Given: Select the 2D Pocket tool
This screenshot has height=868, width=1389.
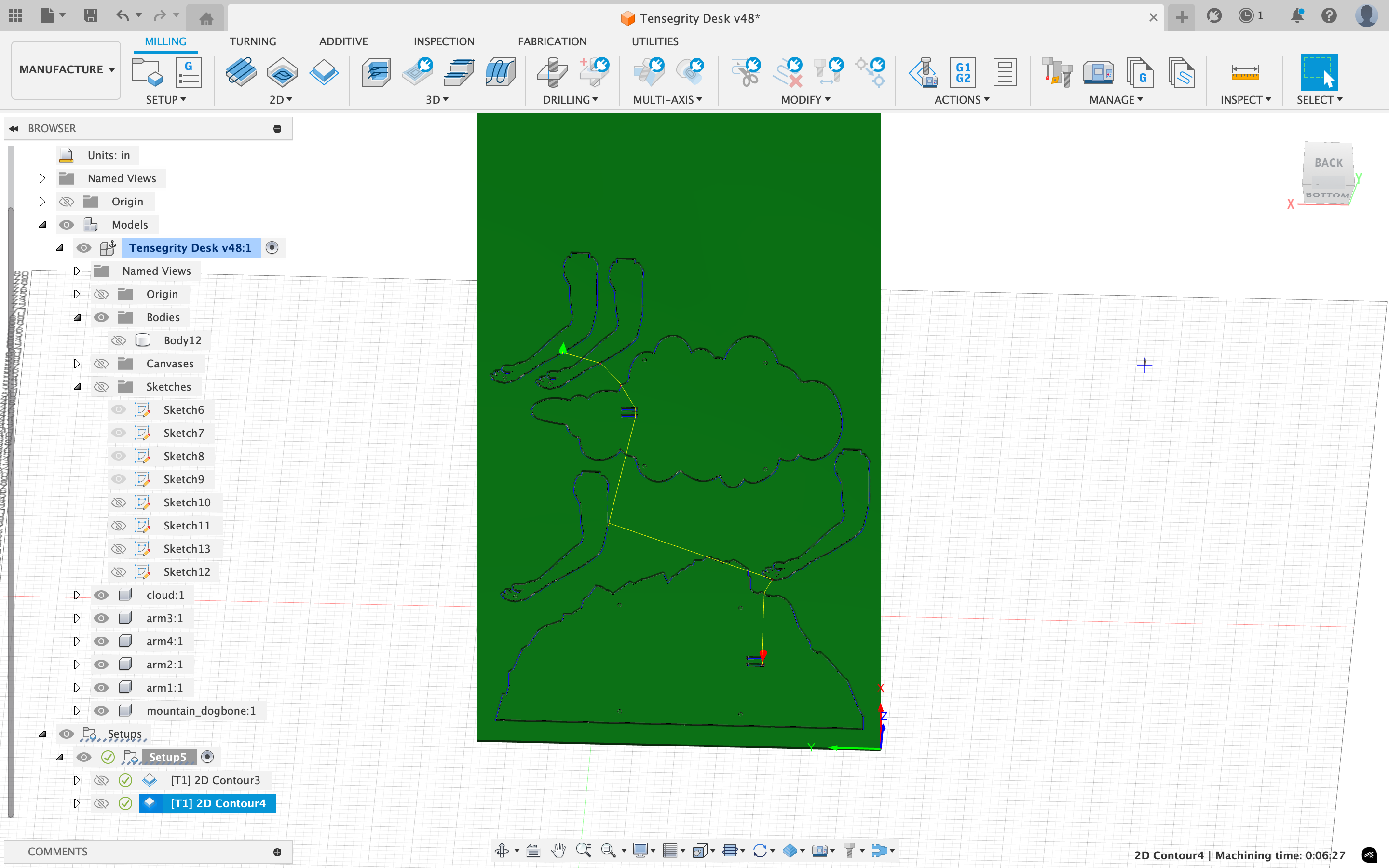Looking at the screenshot, I should (283, 72).
